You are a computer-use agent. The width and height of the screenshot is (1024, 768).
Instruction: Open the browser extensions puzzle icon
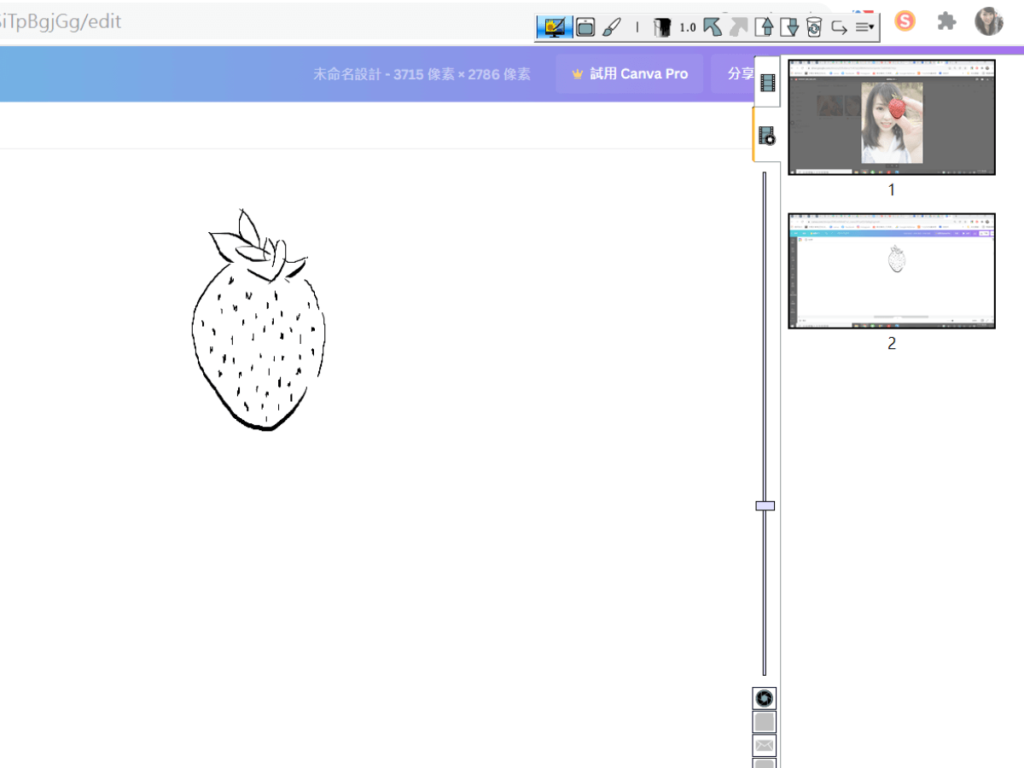[x=946, y=22]
